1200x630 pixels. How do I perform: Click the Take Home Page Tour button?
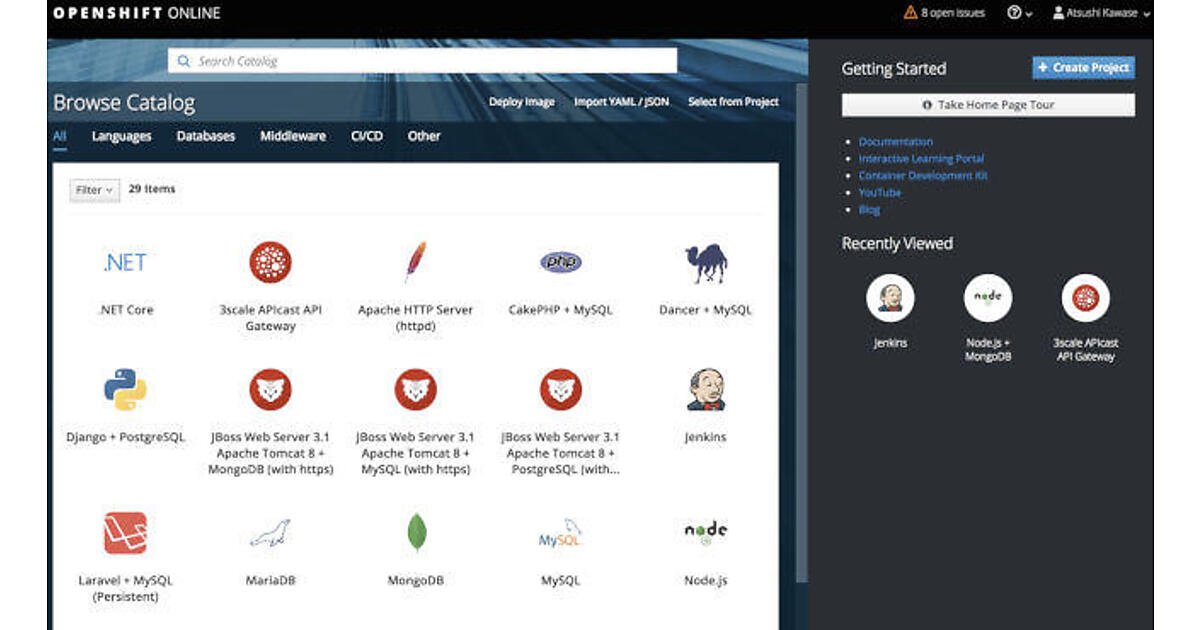click(988, 105)
